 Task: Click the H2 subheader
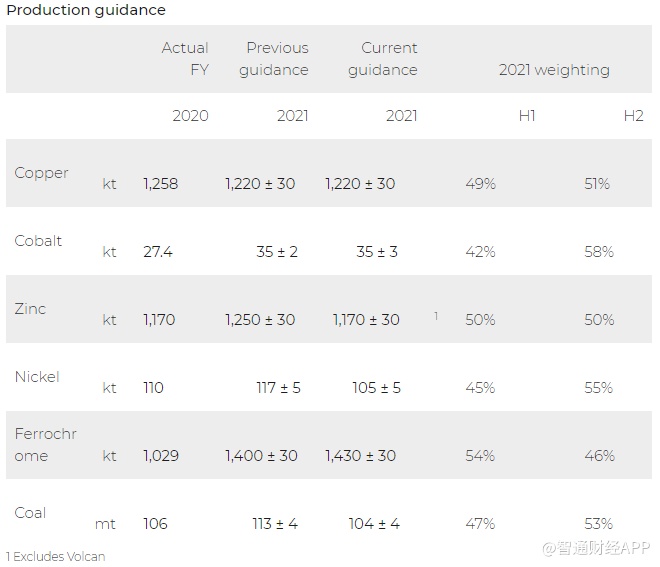coord(633,116)
